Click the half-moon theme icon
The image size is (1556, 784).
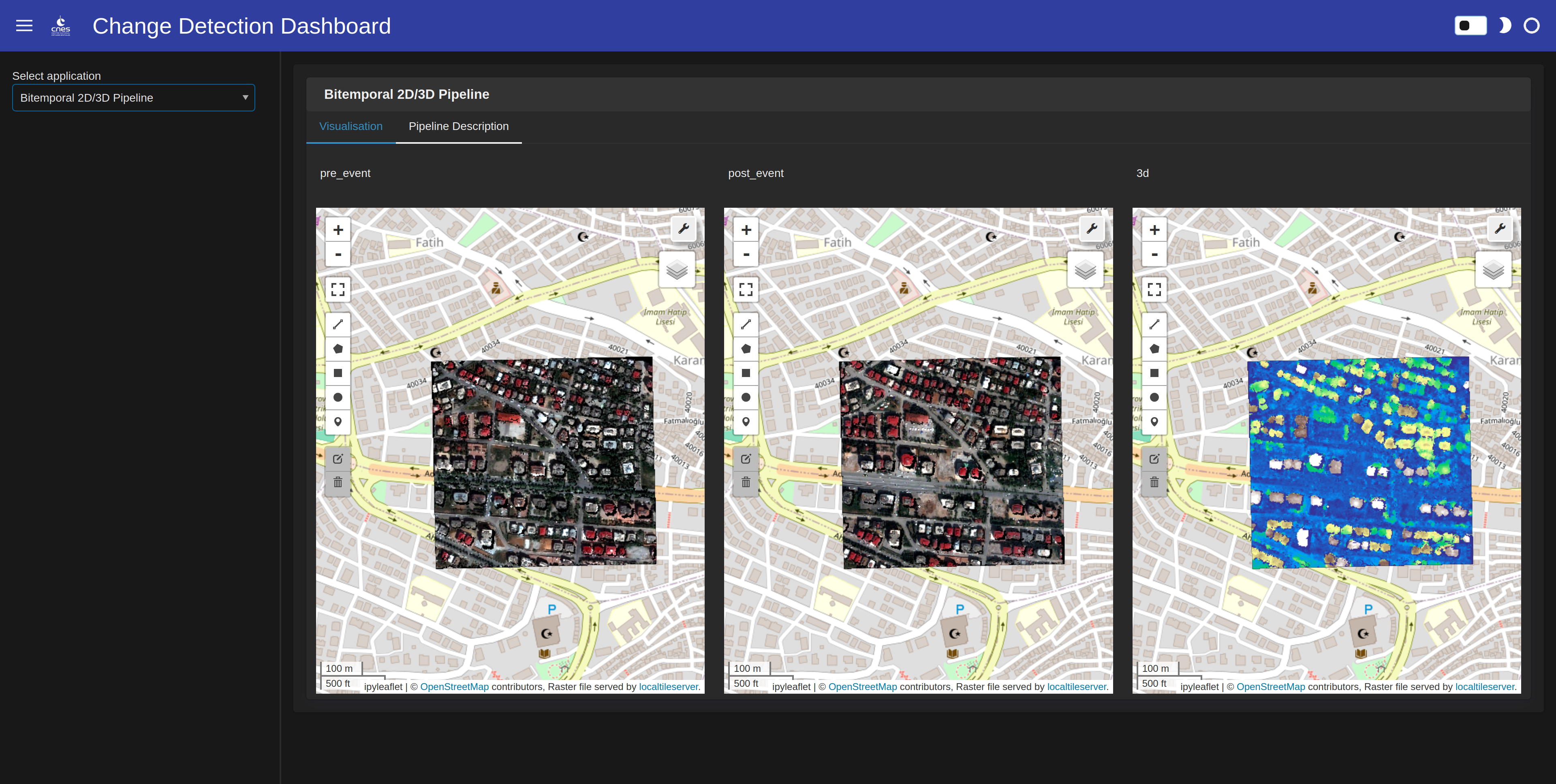(1505, 26)
